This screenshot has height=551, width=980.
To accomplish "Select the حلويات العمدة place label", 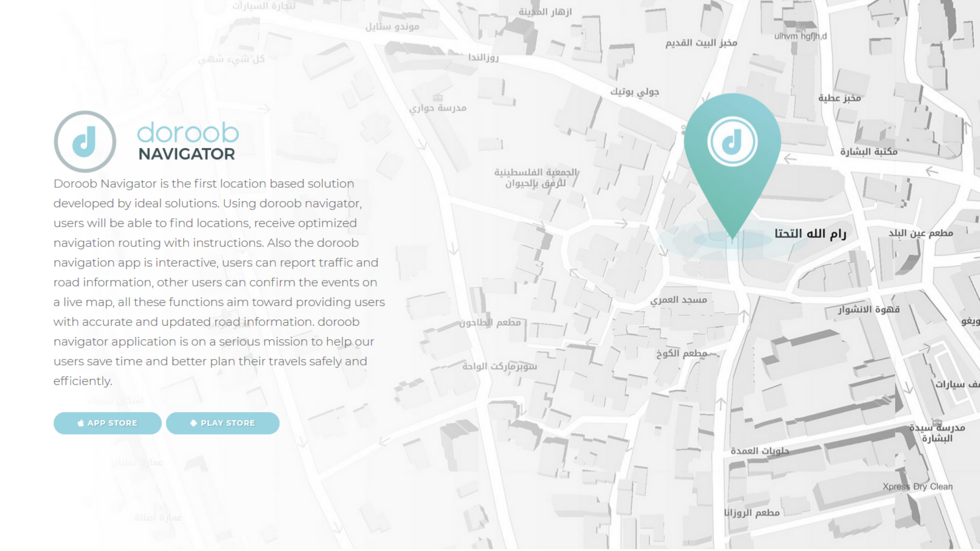I will tap(760, 451).
